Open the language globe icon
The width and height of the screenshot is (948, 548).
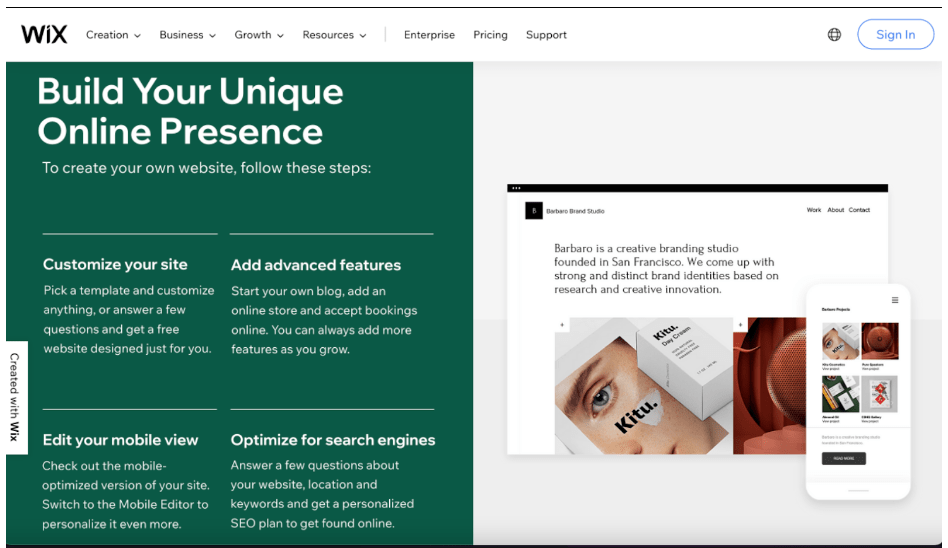834,34
